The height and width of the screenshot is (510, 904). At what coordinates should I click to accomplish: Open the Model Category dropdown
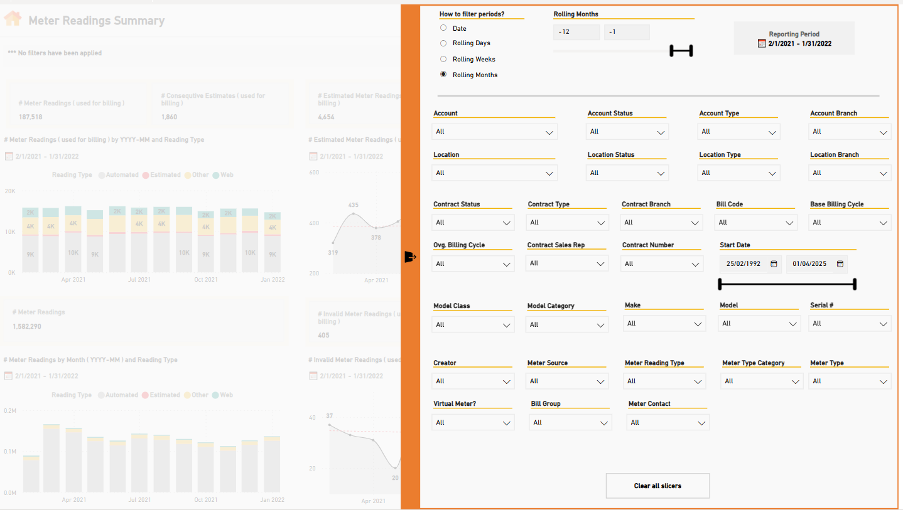(567, 325)
